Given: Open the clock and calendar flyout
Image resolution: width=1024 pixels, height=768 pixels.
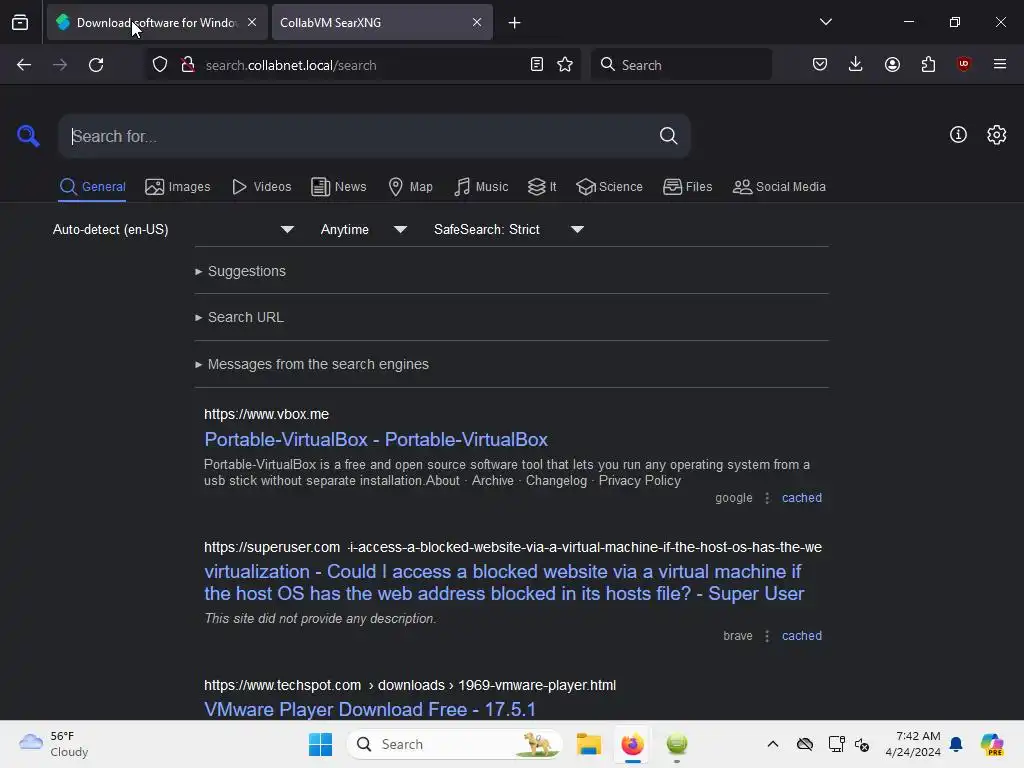Looking at the screenshot, I should click(914, 744).
